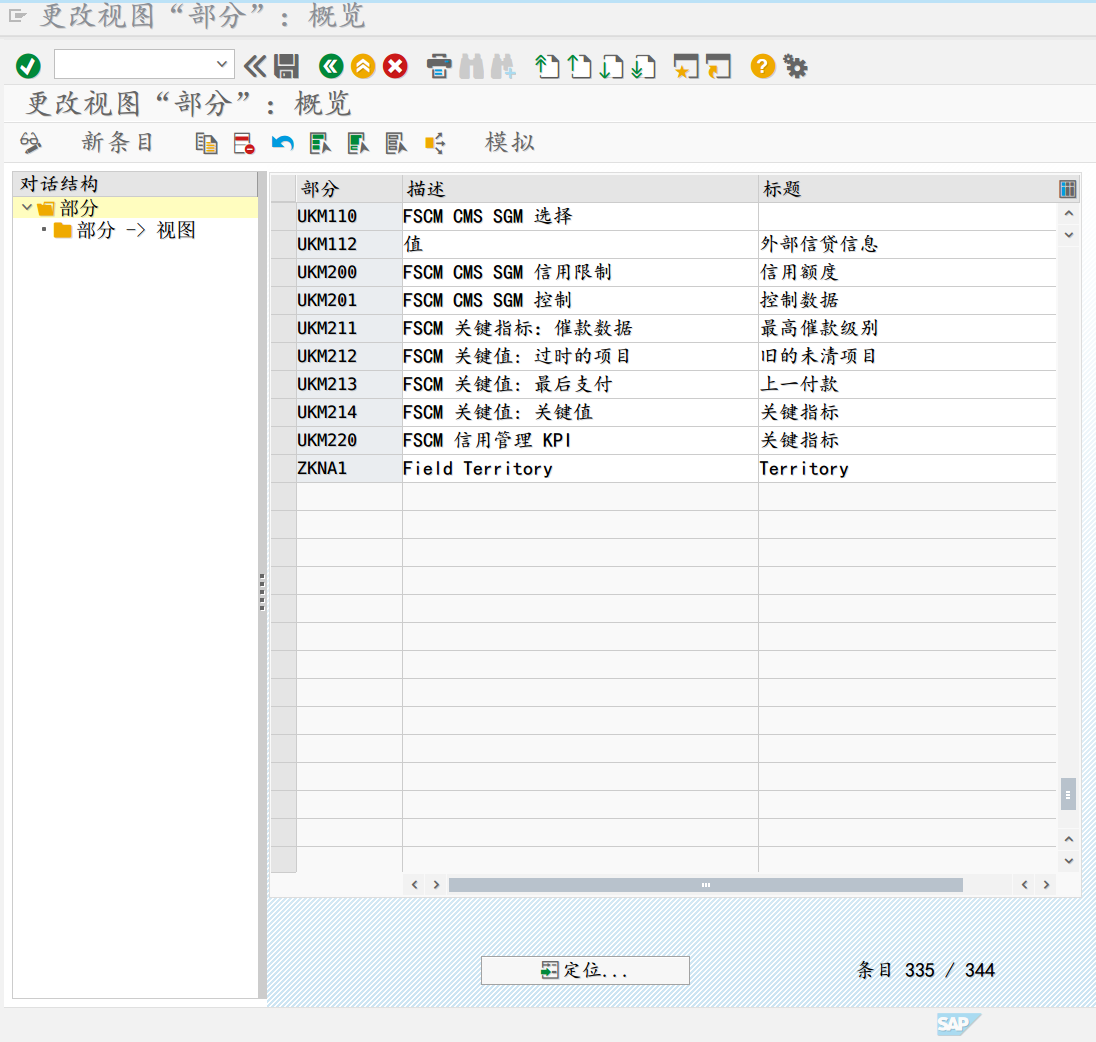Click the horizontal scrollbar of the table
Screen dimensions: 1096x1042
705,885
